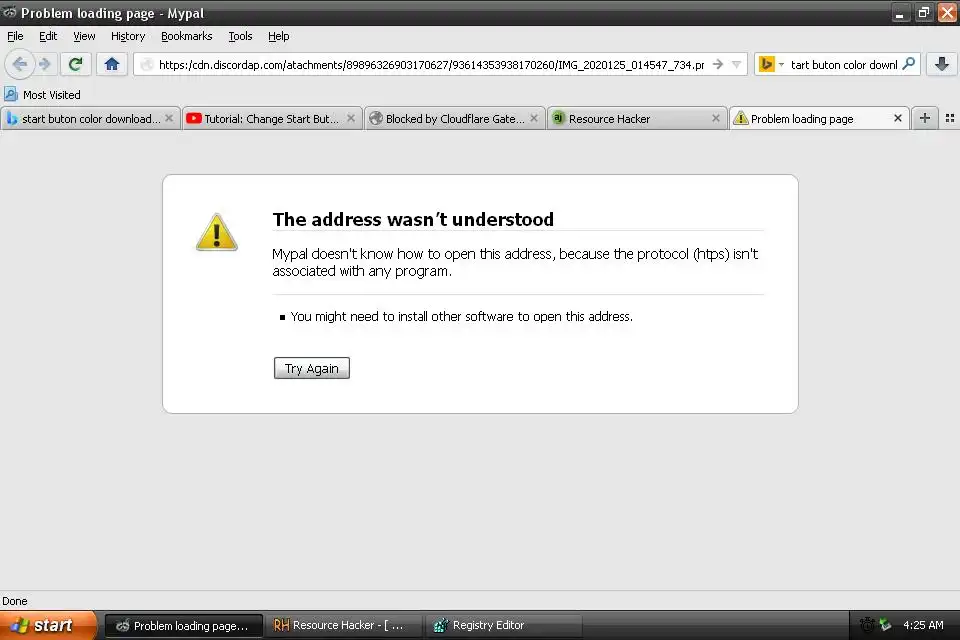The width and height of the screenshot is (960, 640).
Task: Go back with the back arrow button
Action: pos(20,64)
